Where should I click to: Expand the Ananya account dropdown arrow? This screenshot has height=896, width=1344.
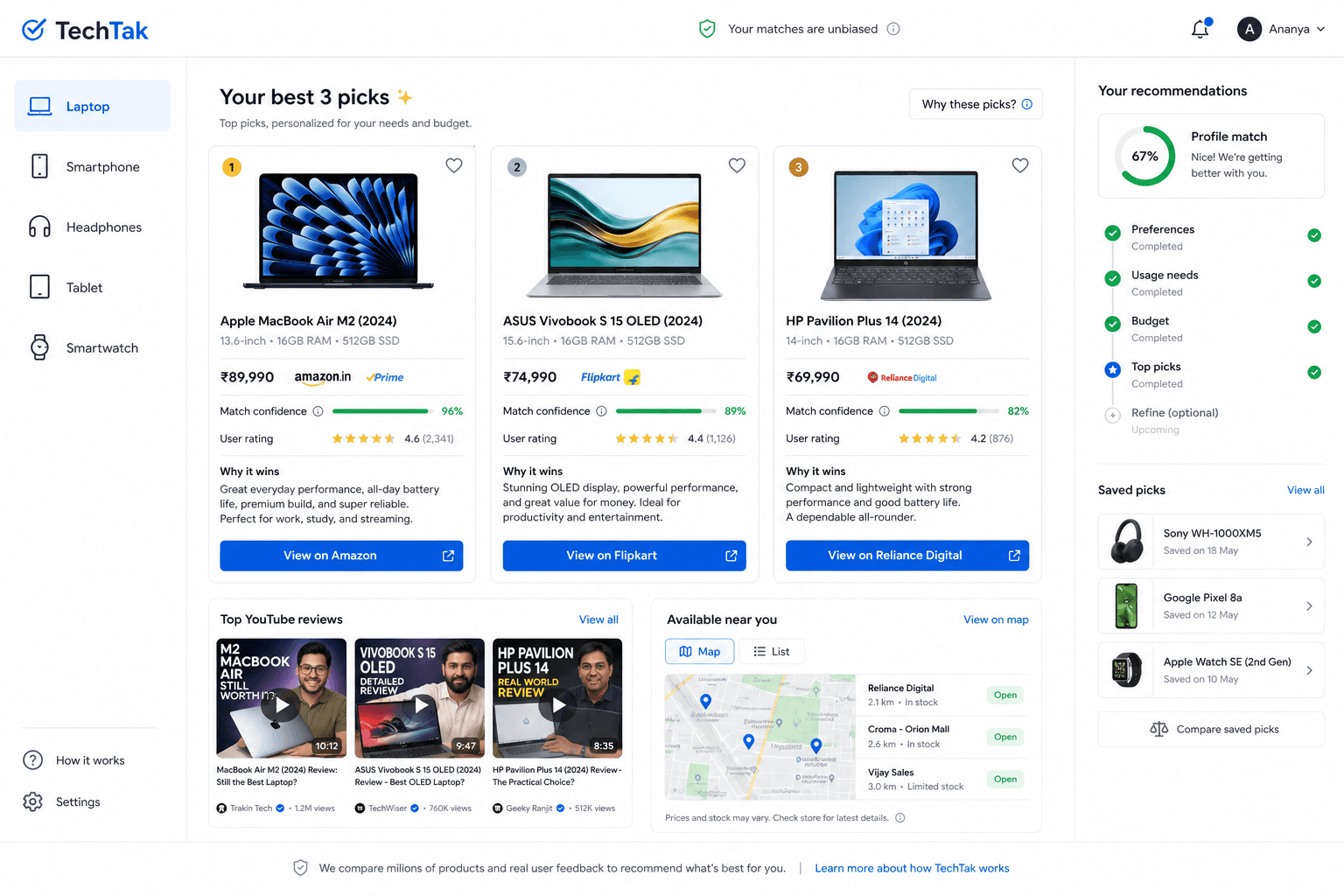[1320, 29]
